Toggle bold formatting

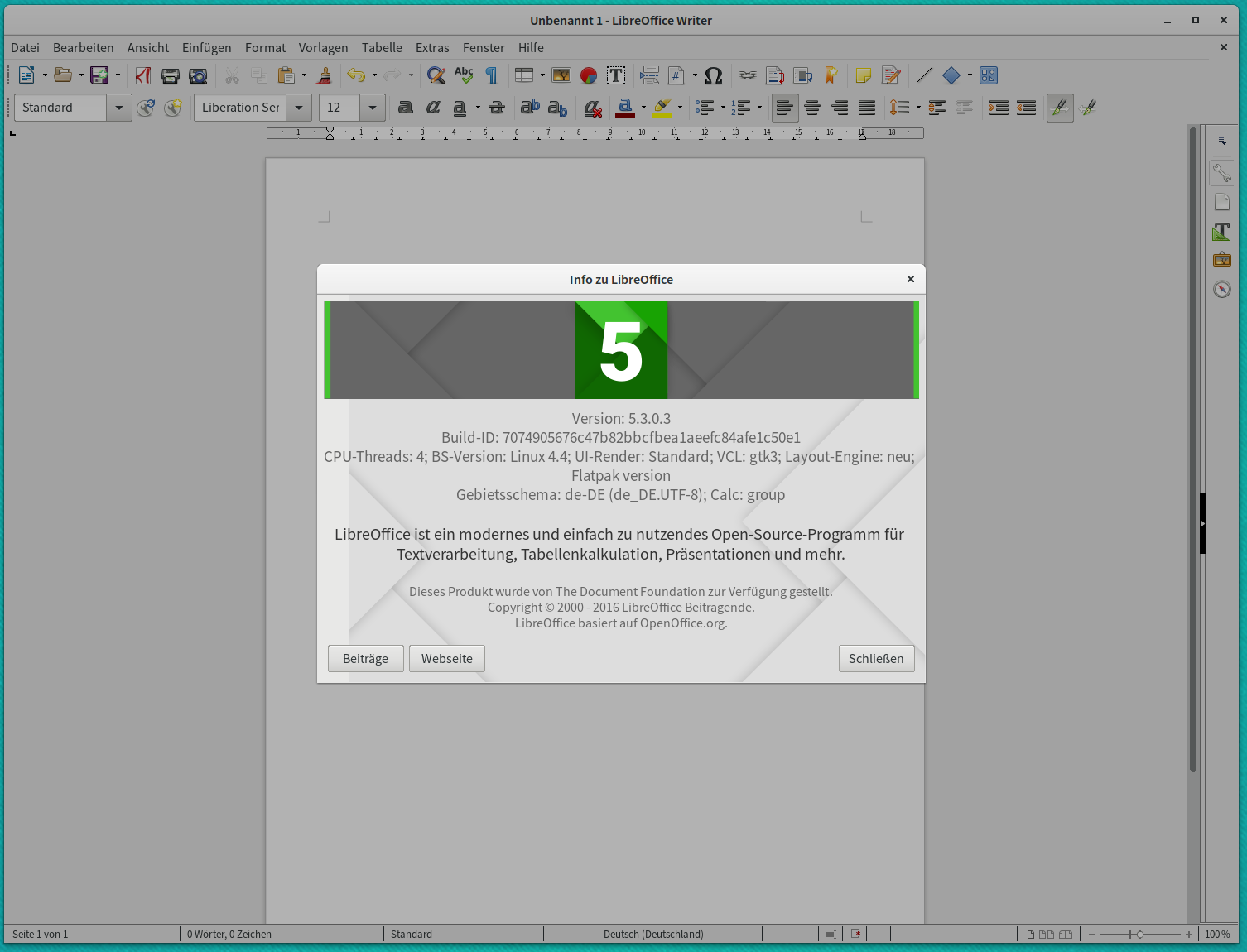[x=405, y=108]
